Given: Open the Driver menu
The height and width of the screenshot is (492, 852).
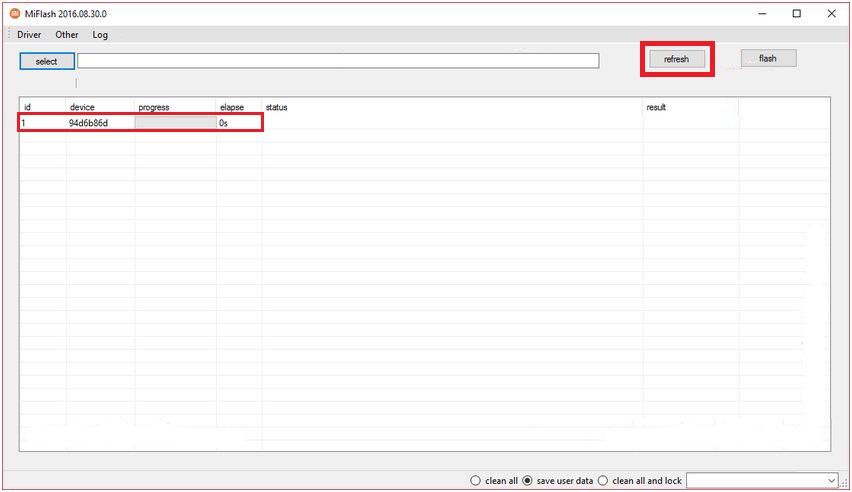Looking at the screenshot, I should [29, 35].
